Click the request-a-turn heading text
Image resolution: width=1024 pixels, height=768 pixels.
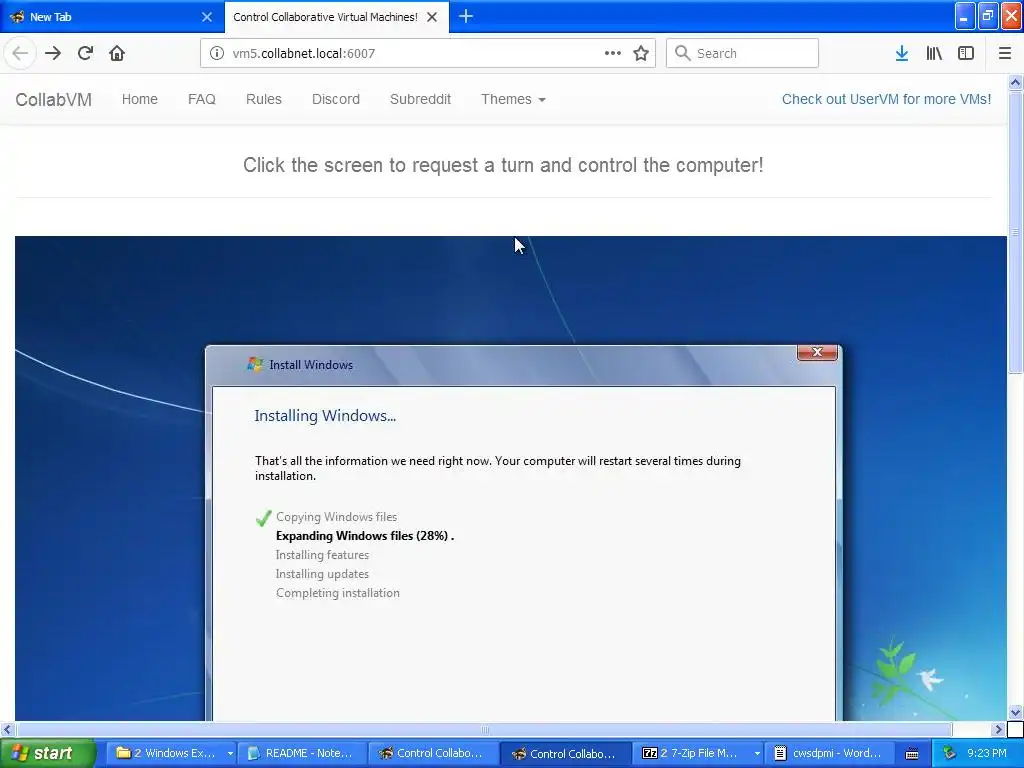[x=503, y=165]
